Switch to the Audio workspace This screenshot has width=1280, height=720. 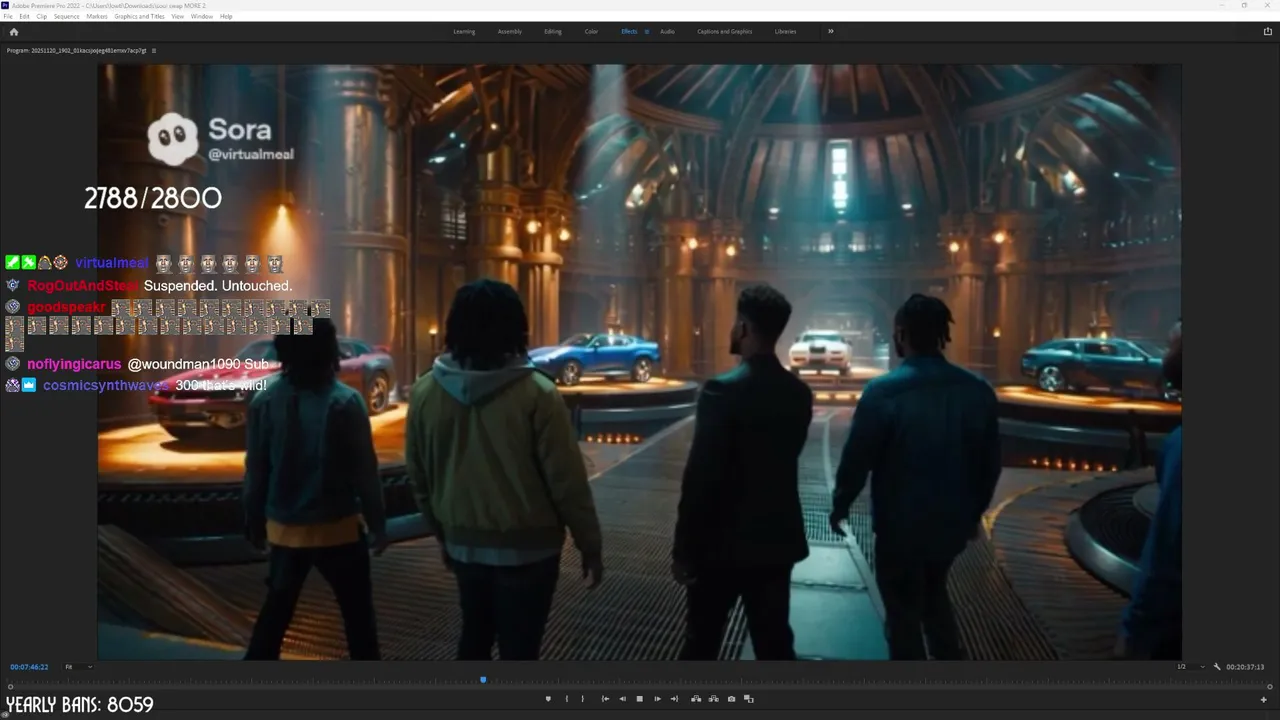pyautogui.click(x=667, y=32)
